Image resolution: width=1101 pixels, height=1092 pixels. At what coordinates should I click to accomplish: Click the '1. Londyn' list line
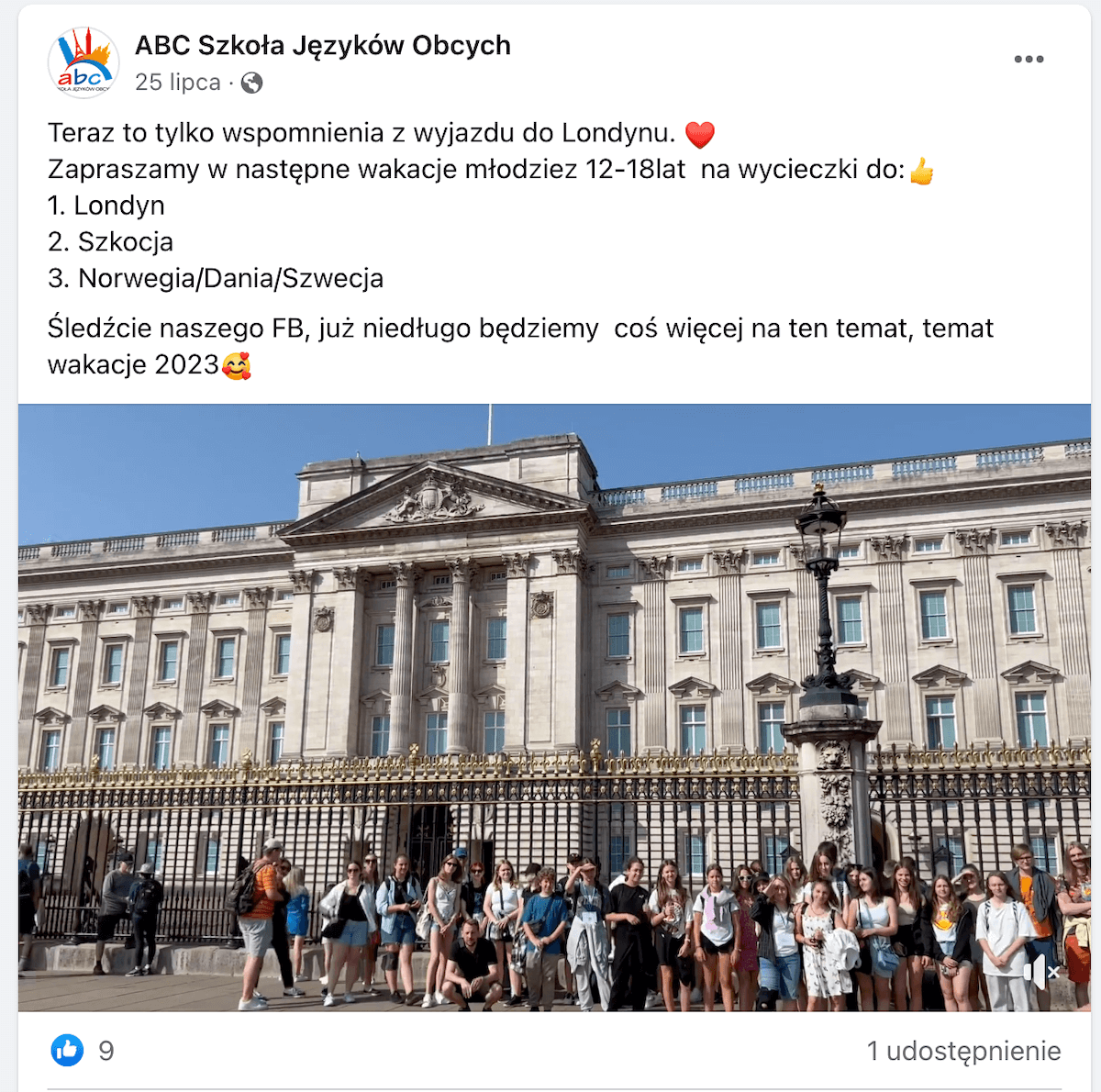click(x=106, y=206)
